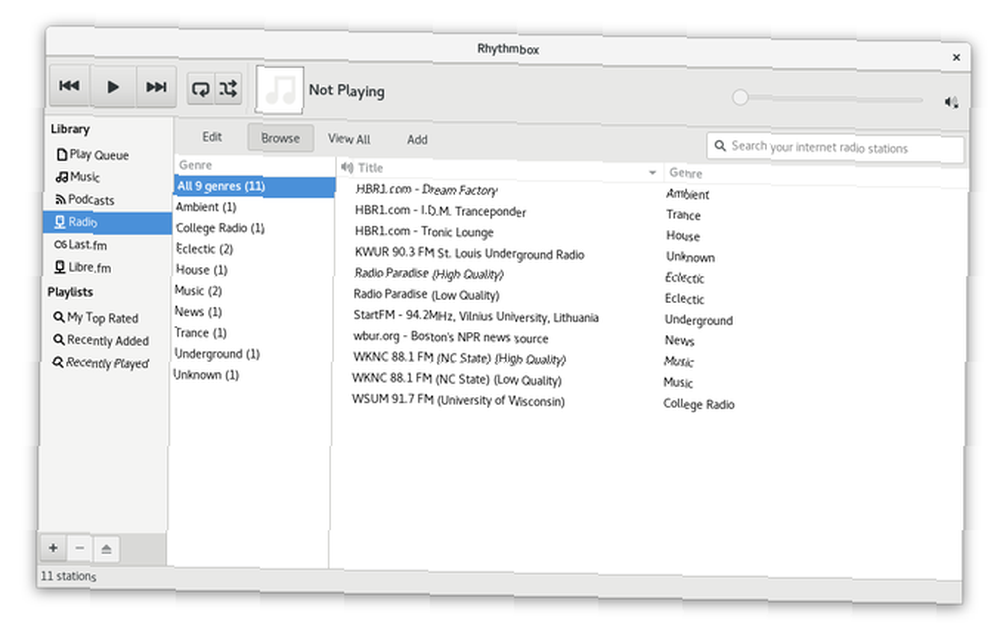Select the Radio source
This screenshot has height=635, width=1000.
[107, 223]
